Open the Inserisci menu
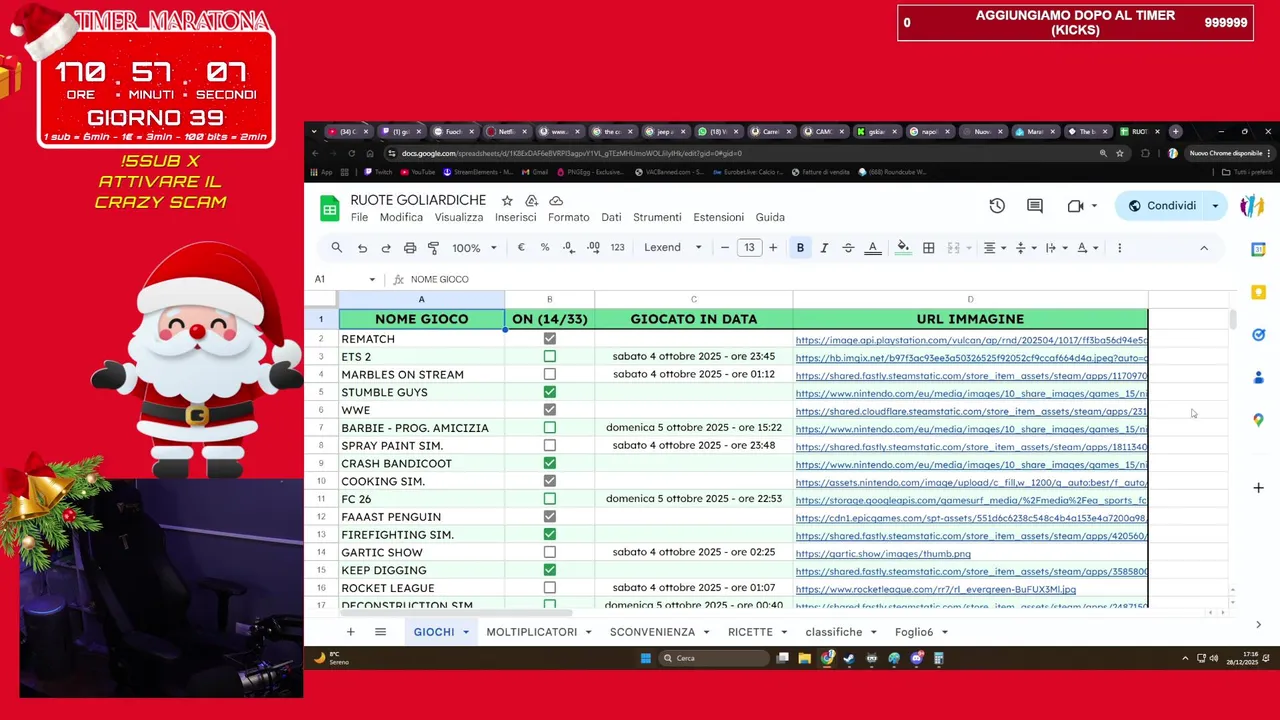This screenshot has height=720, width=1280. point(515,217)
